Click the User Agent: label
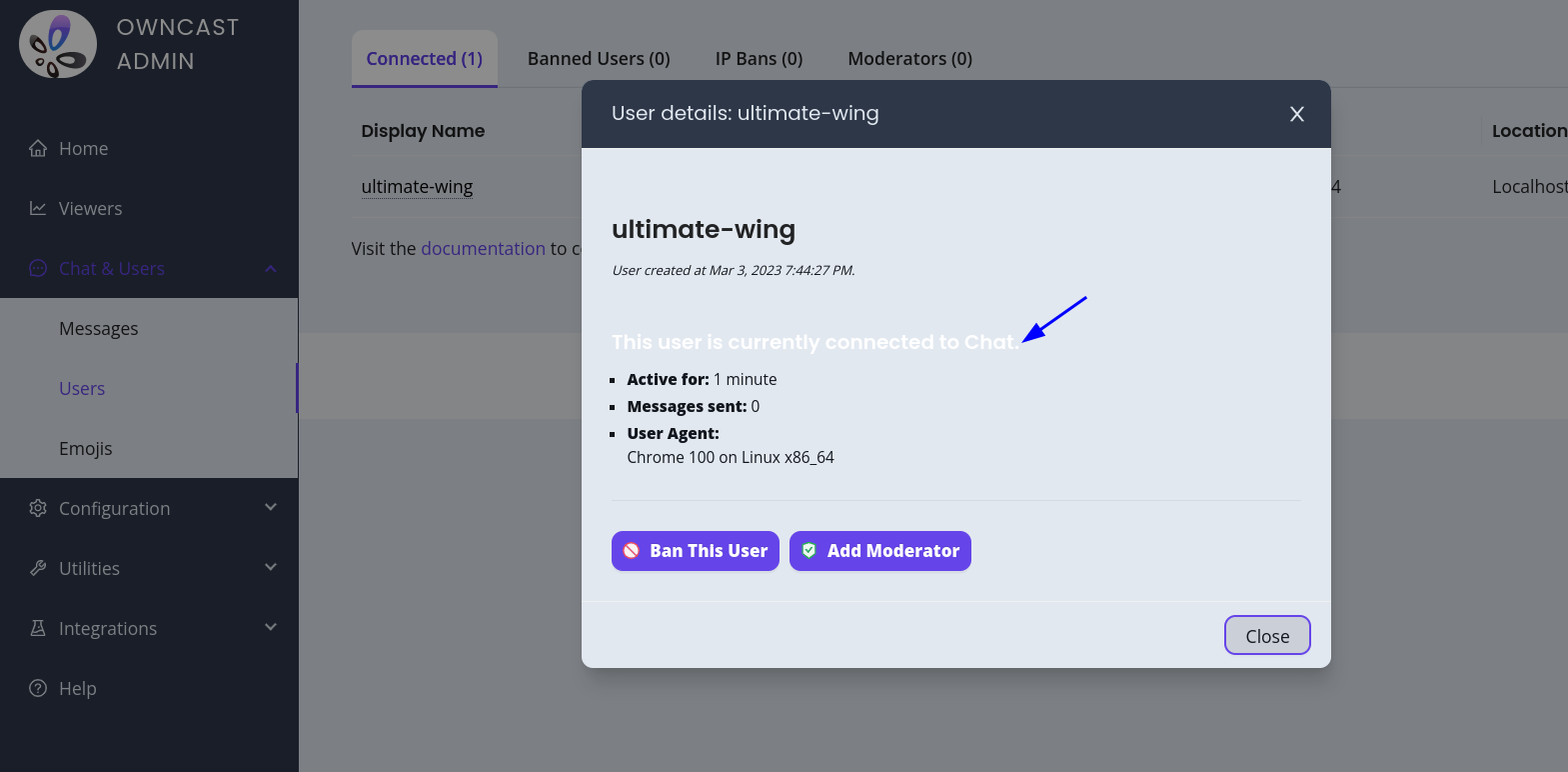 [674, 433]
